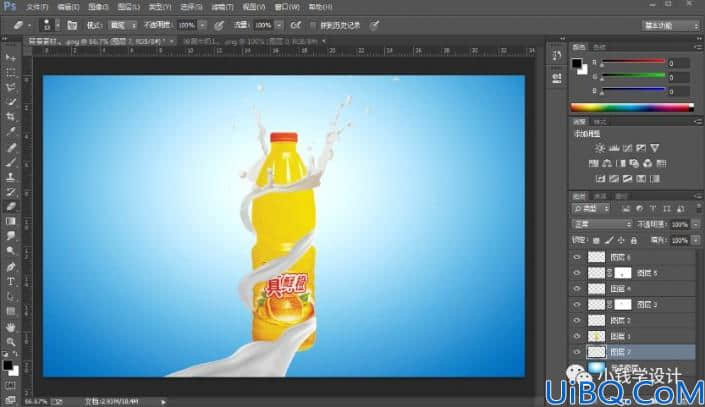Image resolution: width=705 pixels, height=407 pixels.
Task: Add a Channel Mixer adjustment layer
Action: pos(647,163)
